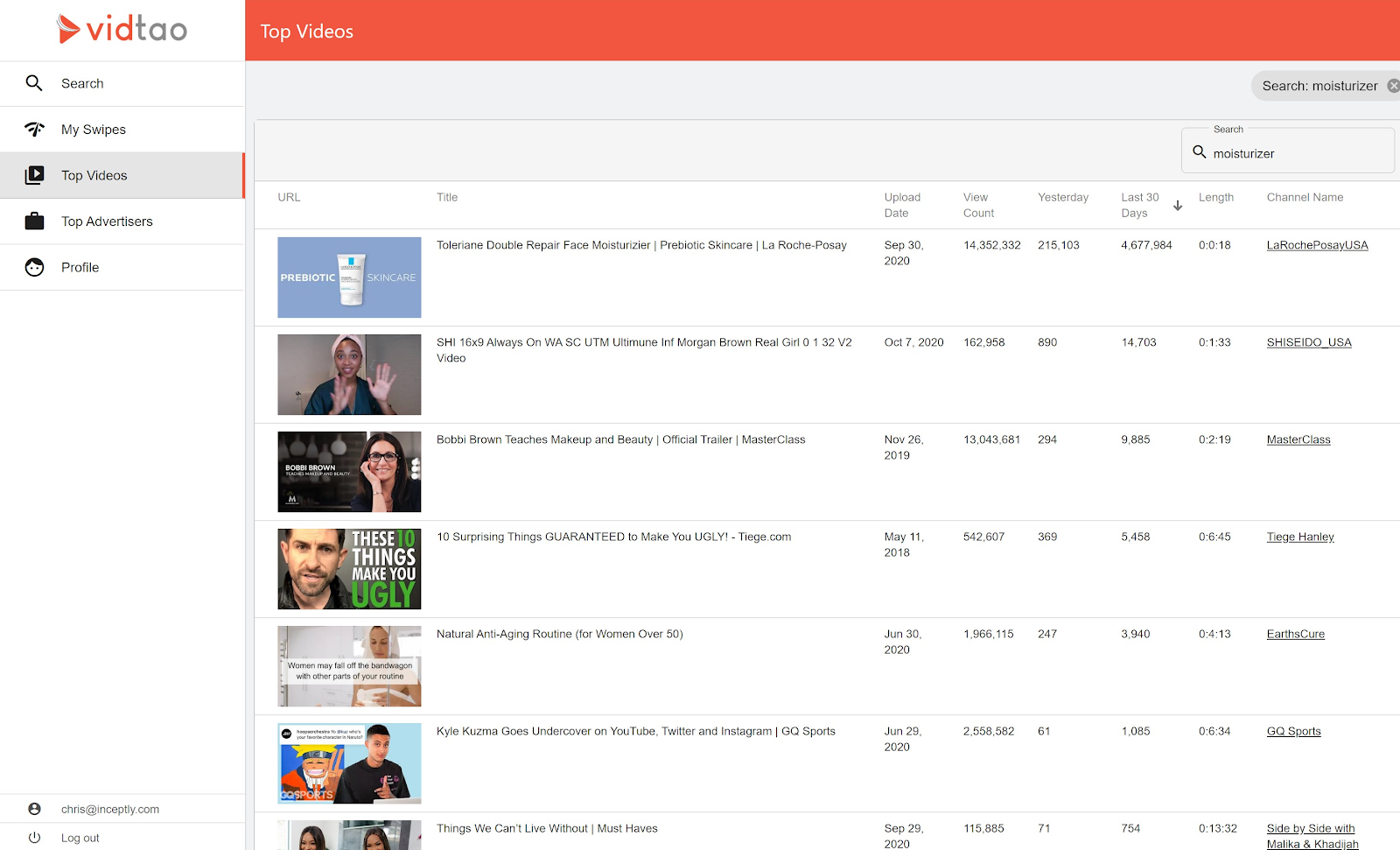Viewport: 1400px width, 850px height.
Task: Click the magnifier icon in search field
Action: (x=1200, y=151)
